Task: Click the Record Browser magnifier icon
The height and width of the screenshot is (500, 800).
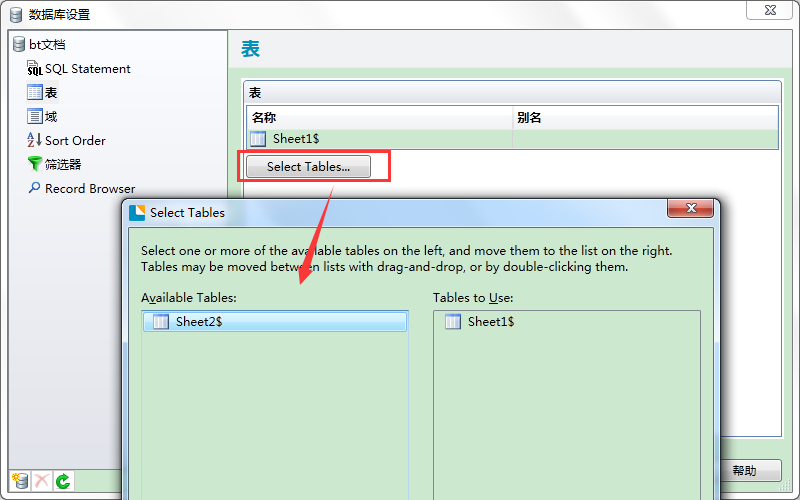Action: [x=34, y=188]
